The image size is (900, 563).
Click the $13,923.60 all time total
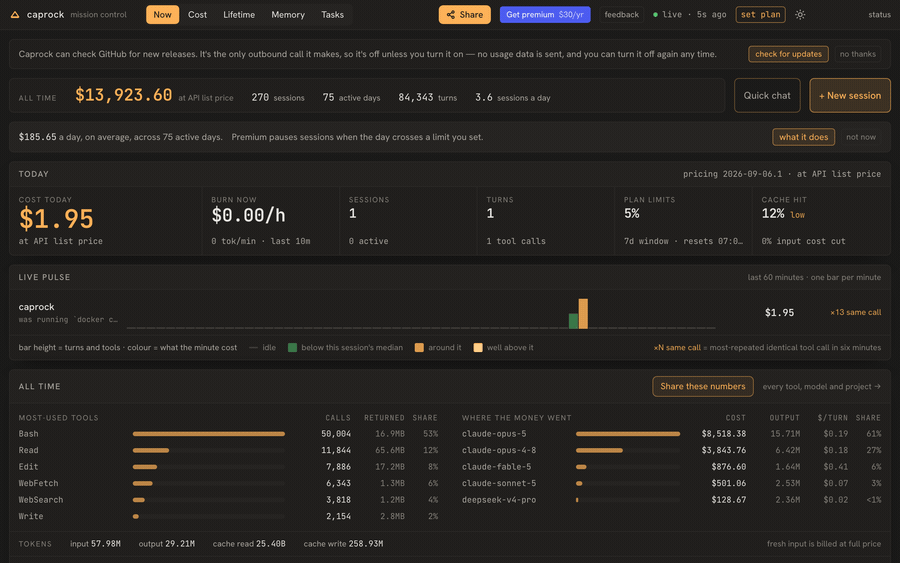click(123, 95)
